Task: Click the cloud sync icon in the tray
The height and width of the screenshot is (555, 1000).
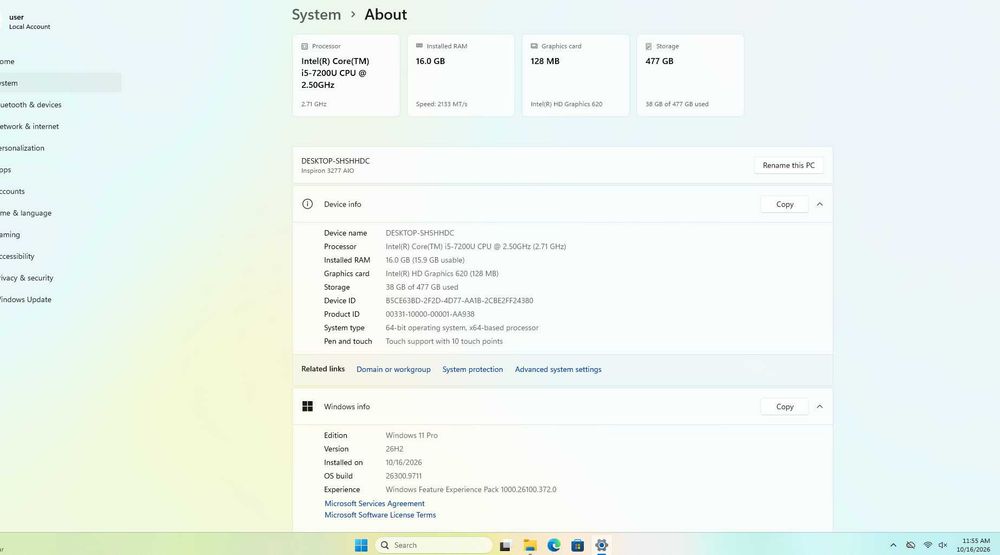Action: [911, 545]
